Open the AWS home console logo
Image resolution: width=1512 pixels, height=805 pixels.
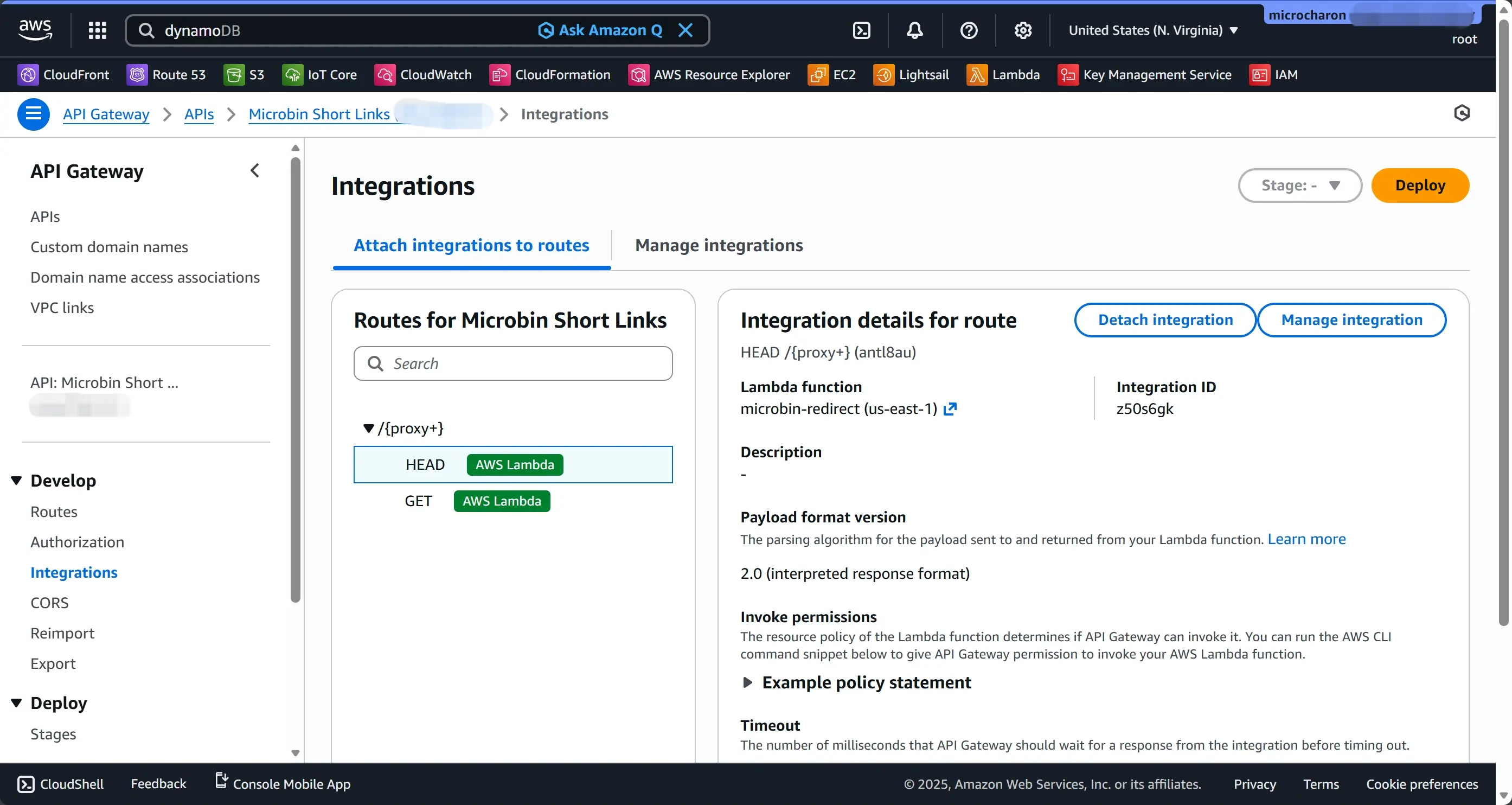[x=34, y=30]
